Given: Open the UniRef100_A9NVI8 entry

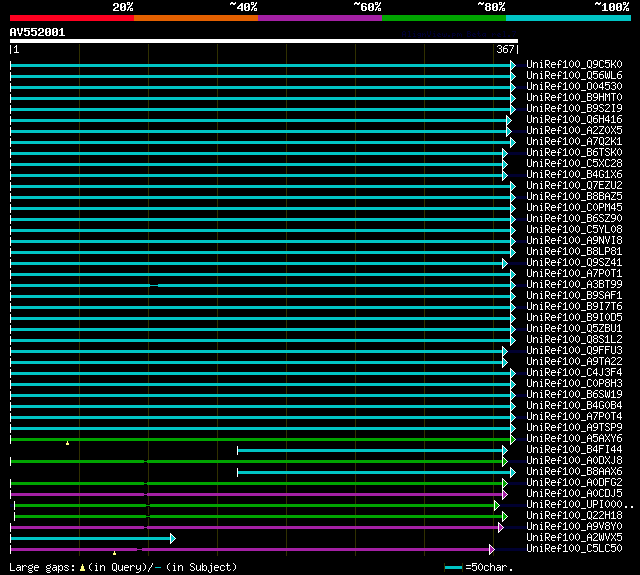Looking at the screenshot, I should (574, 241).
